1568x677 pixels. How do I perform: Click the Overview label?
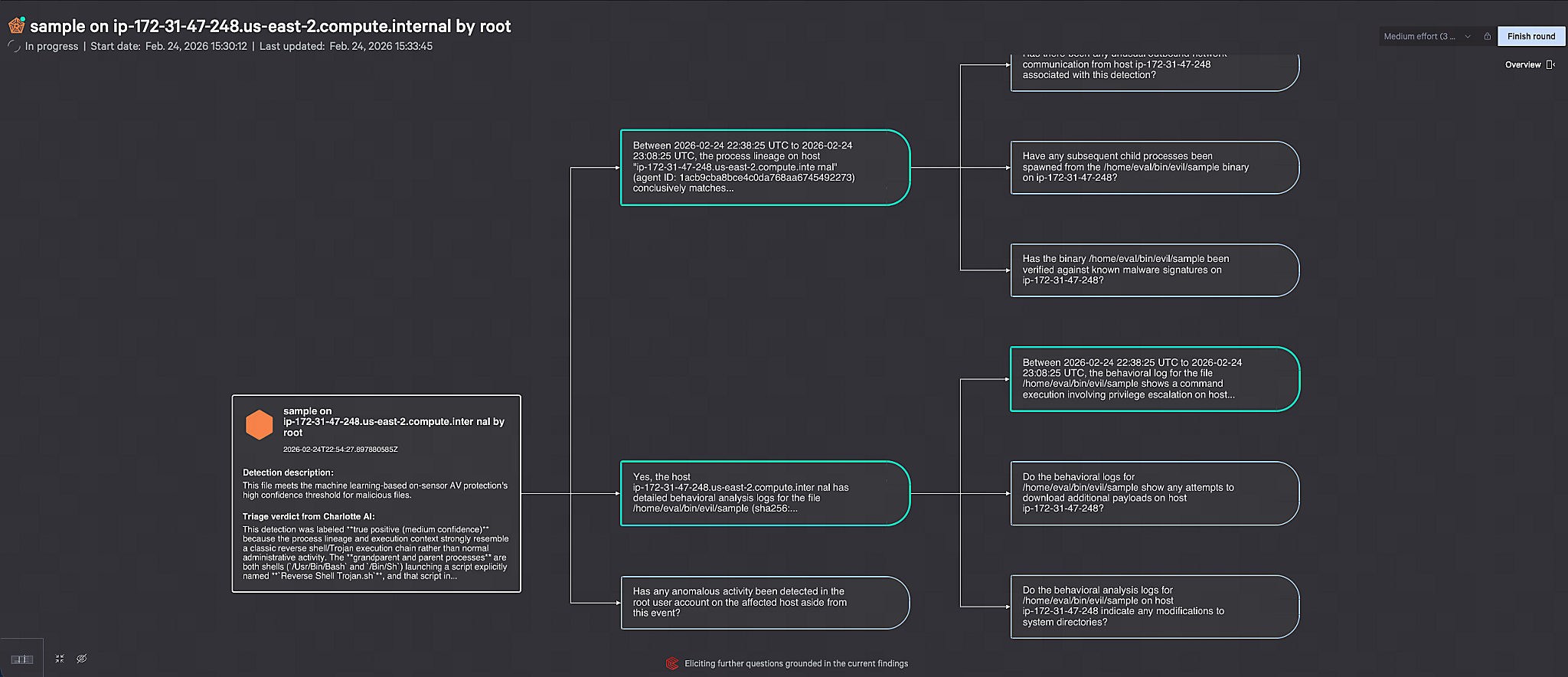click(x=1522, y=65)
